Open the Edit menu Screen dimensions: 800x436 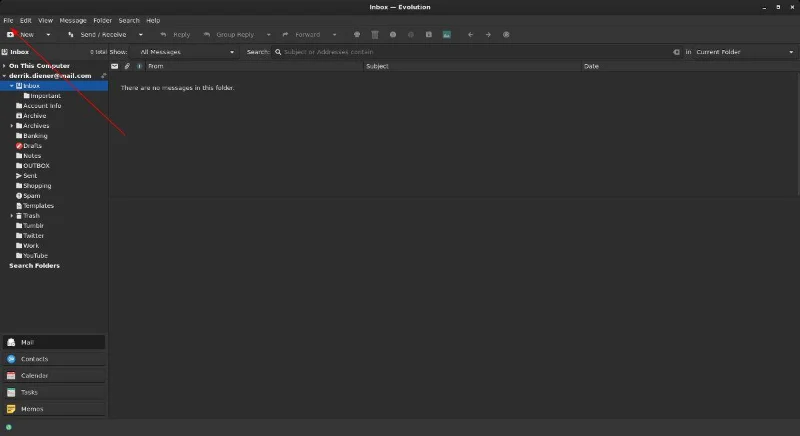(26, 20)
